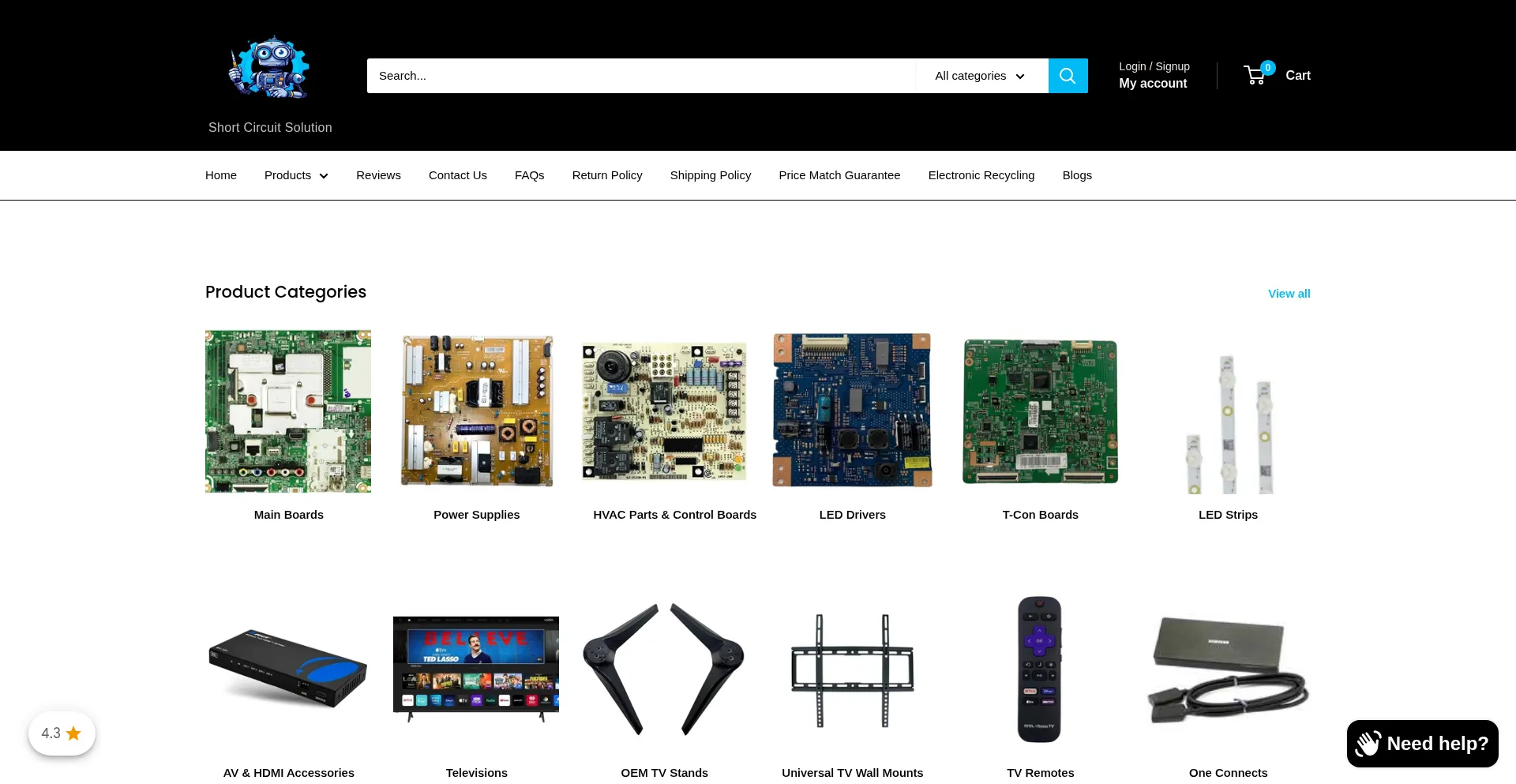Open the Electronic Recycling page
The image size is (1516, 784).
(981, 175)
